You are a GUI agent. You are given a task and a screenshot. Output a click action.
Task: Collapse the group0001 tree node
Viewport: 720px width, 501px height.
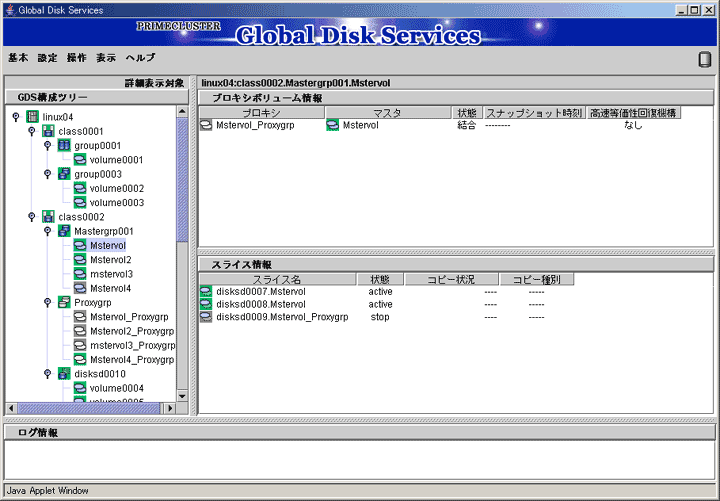pos(47,146)
